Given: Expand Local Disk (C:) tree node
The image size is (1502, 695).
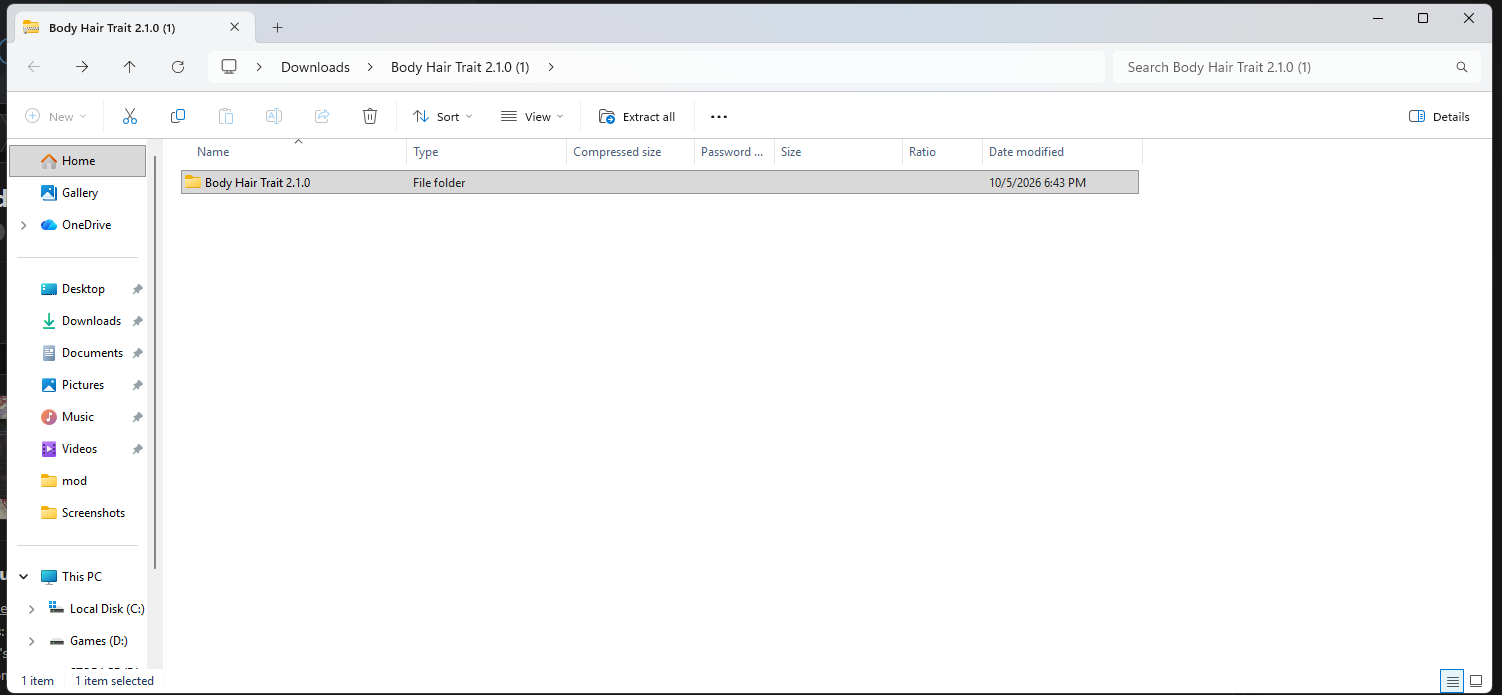Looking at the screenshot, I should (32, 609).
